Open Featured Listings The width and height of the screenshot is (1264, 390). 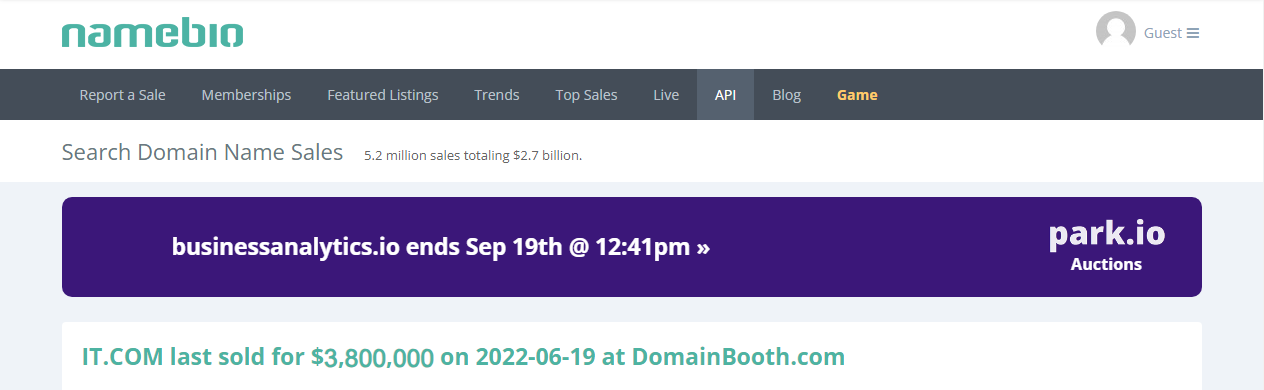coord(383,95)
